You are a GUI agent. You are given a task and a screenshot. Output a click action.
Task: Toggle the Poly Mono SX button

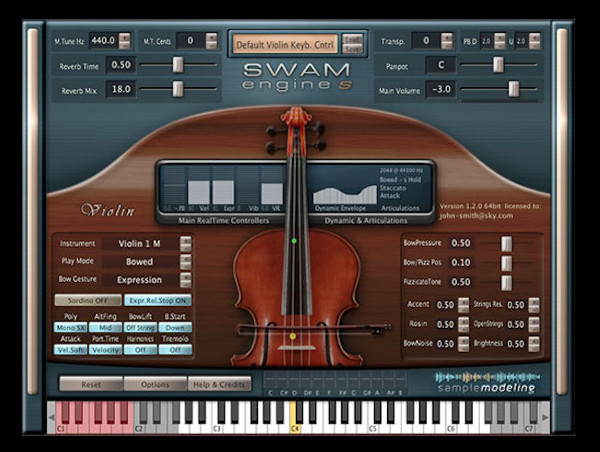(x=70, y=328)
